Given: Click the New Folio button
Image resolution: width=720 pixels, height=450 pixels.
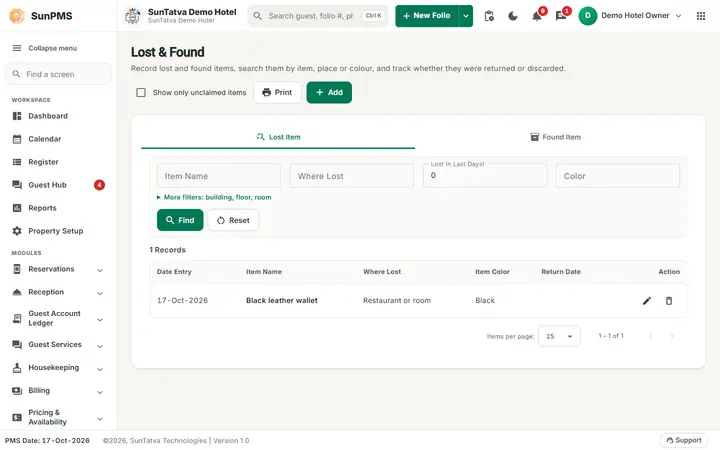Looking at the screenshot, I should (427, 16).
